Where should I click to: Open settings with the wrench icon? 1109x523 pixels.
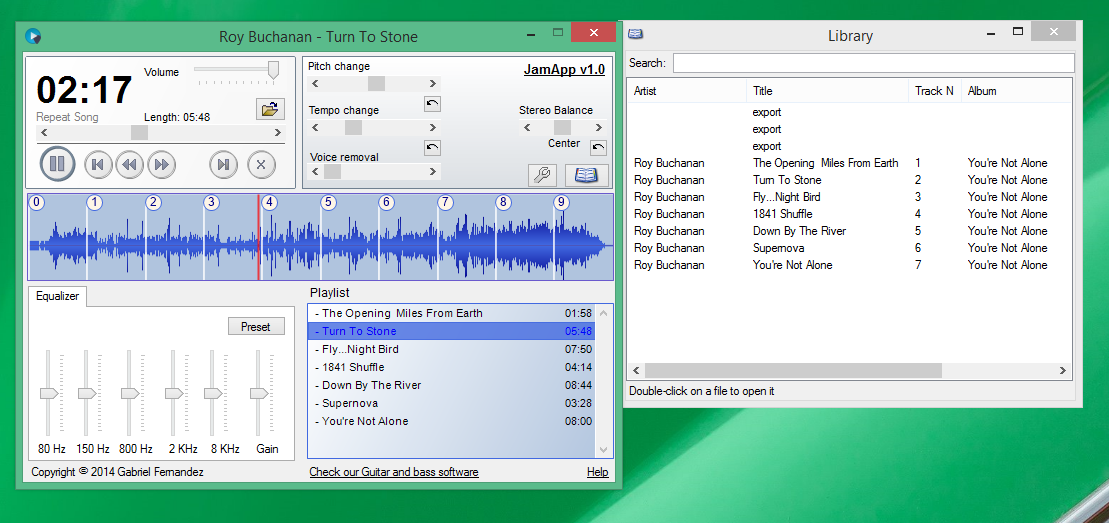[542, 176]
